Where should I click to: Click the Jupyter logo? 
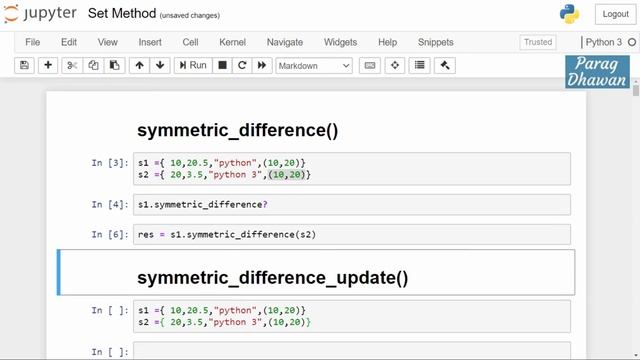tap(40, 14)
